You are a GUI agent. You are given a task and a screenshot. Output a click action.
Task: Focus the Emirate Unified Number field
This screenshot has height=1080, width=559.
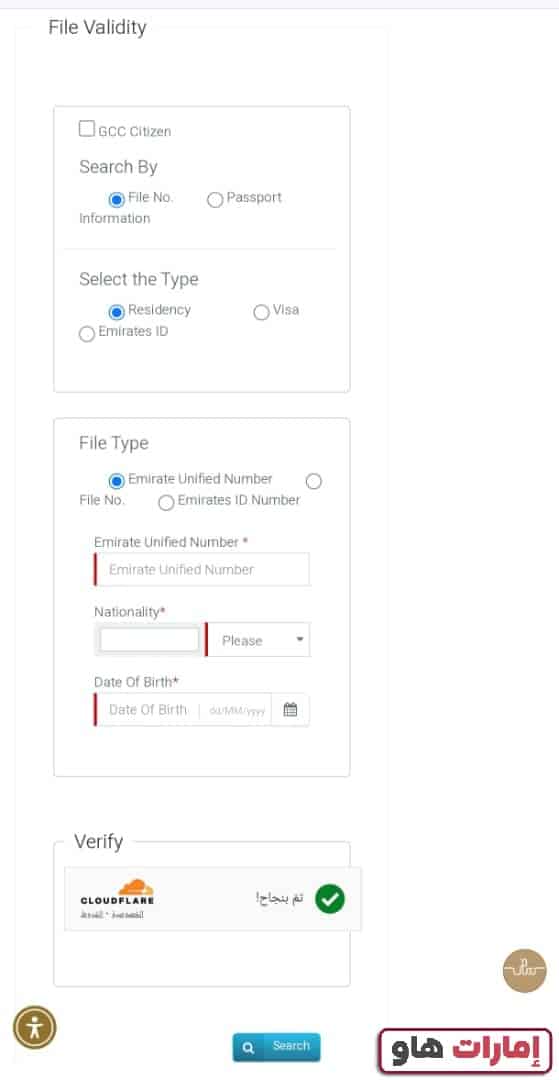pos(202,570)
